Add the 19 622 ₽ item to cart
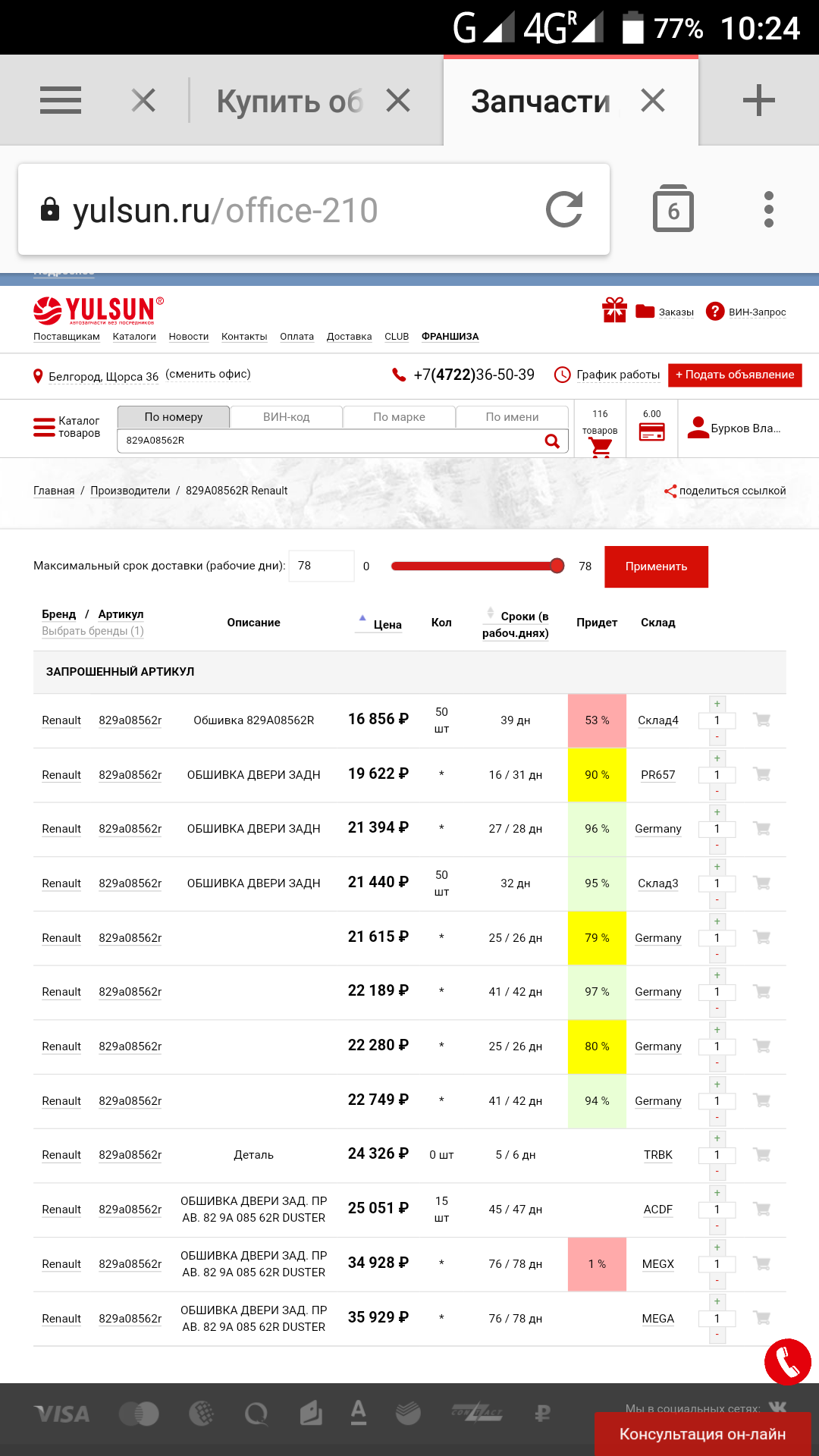The image size is (819, 1456). [762, 774]
